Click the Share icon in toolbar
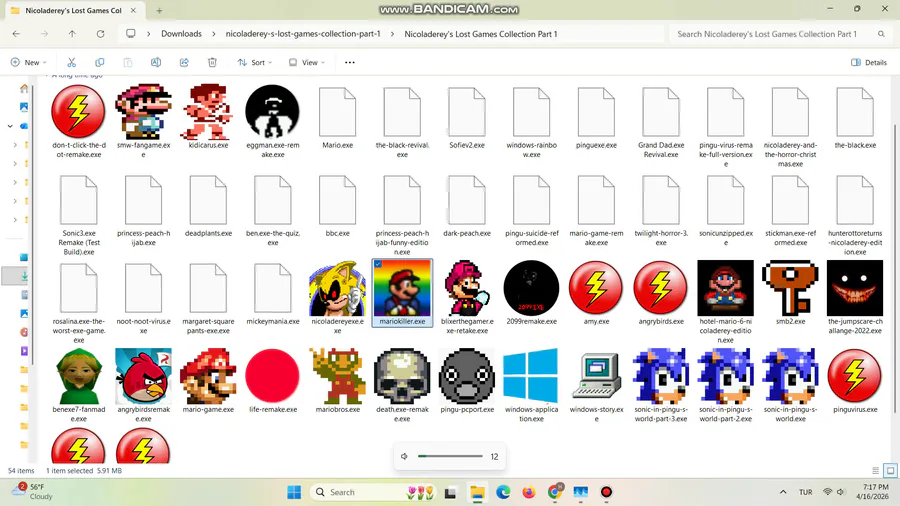This screenshot has width=900, height=506. point(184,62)
